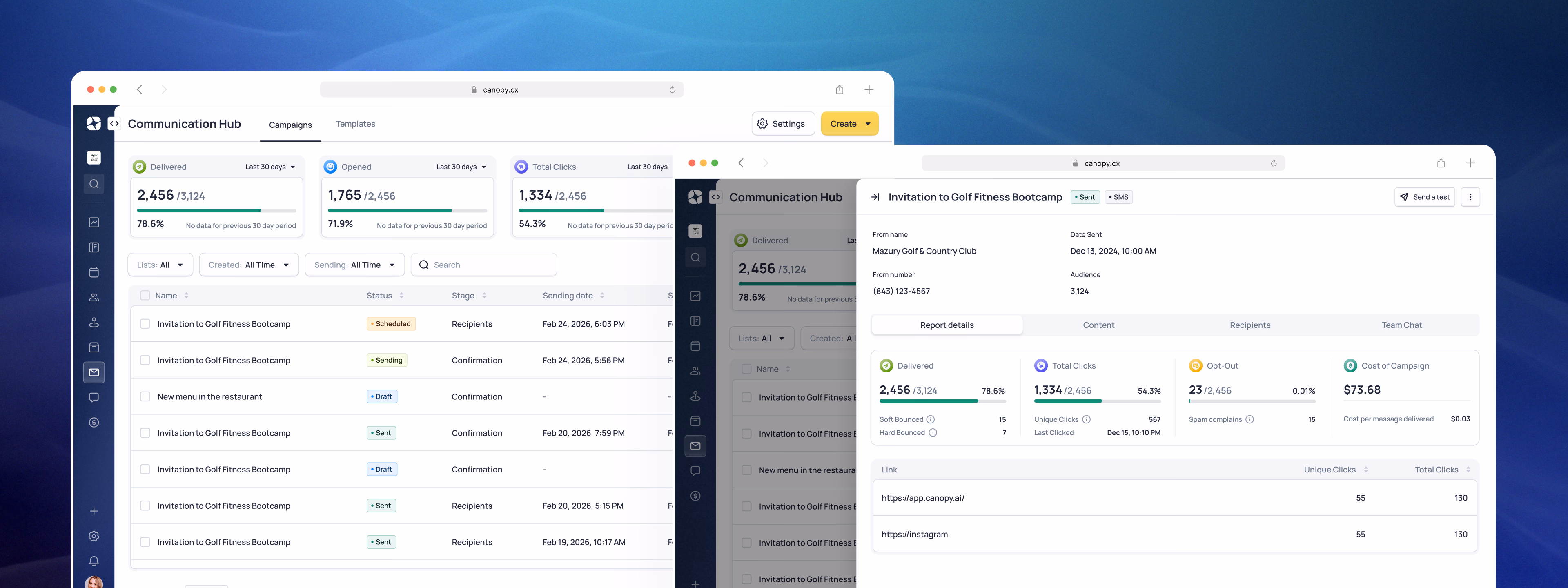Select Content tab in detail panel
Screen dimensions: 1568x588
[1099, 325]
